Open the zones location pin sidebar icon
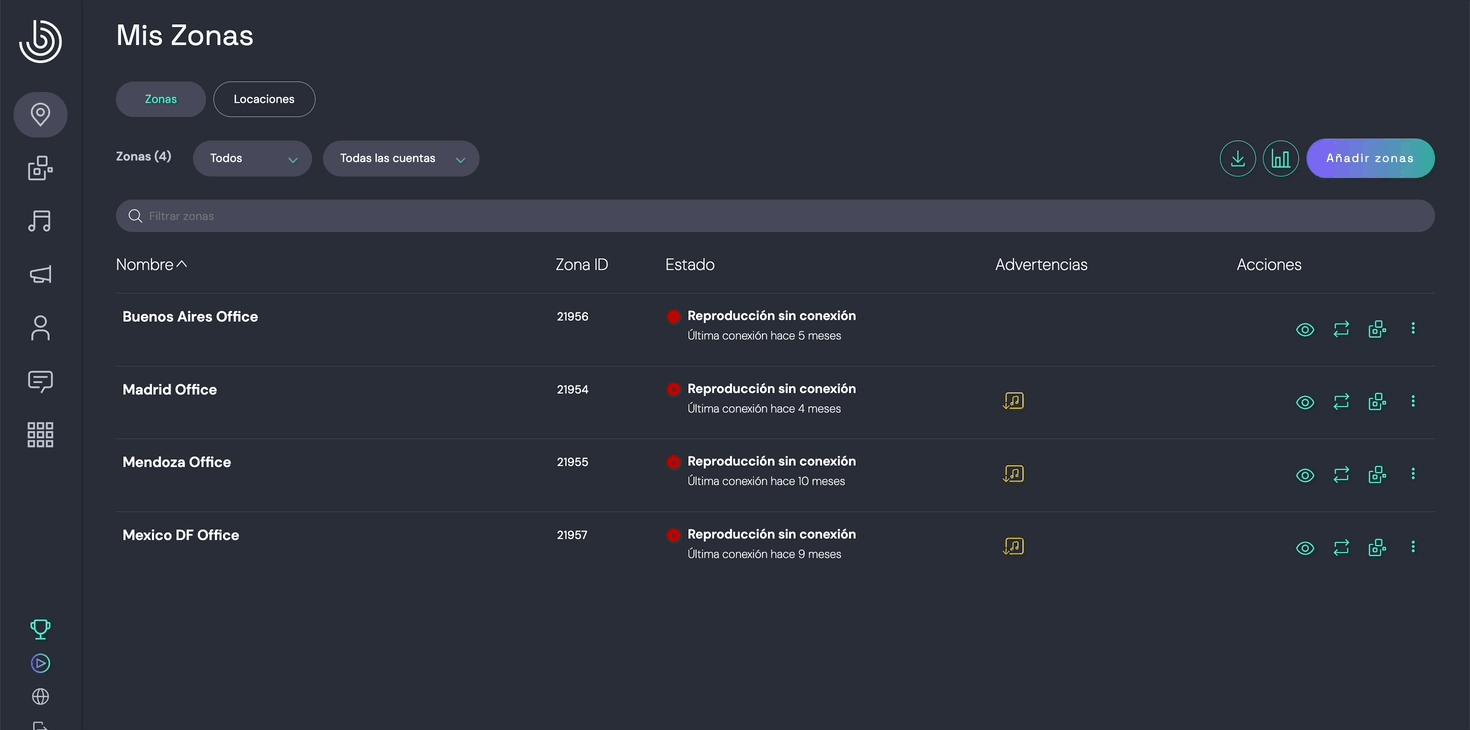The image size is (1470, 730). tap(40, 115)
